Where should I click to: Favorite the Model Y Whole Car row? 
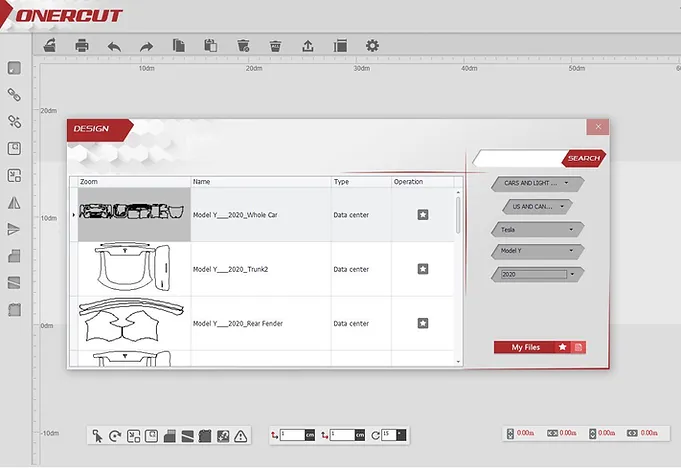[423, 214]
